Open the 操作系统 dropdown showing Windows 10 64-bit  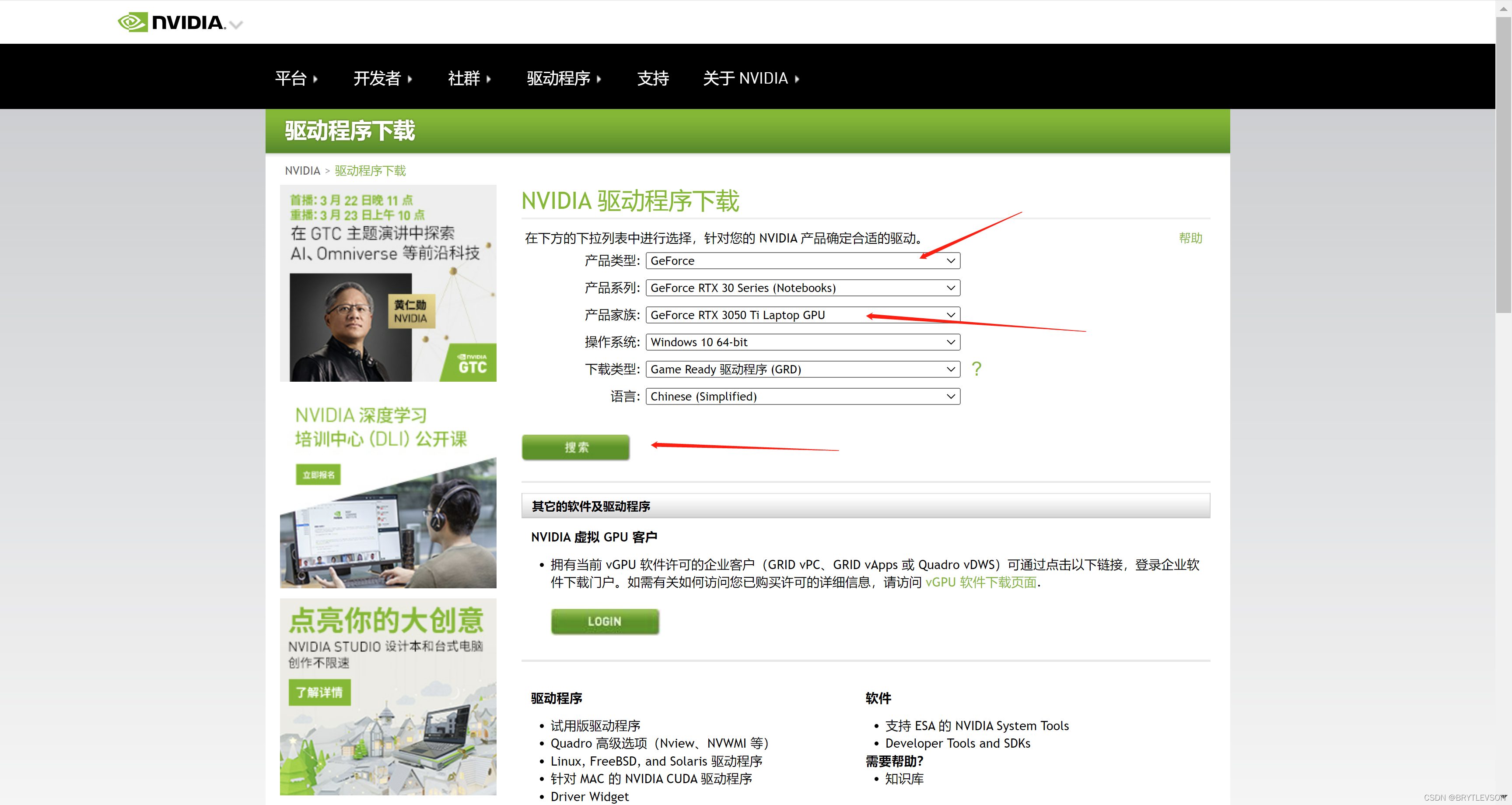coord(802,342)
